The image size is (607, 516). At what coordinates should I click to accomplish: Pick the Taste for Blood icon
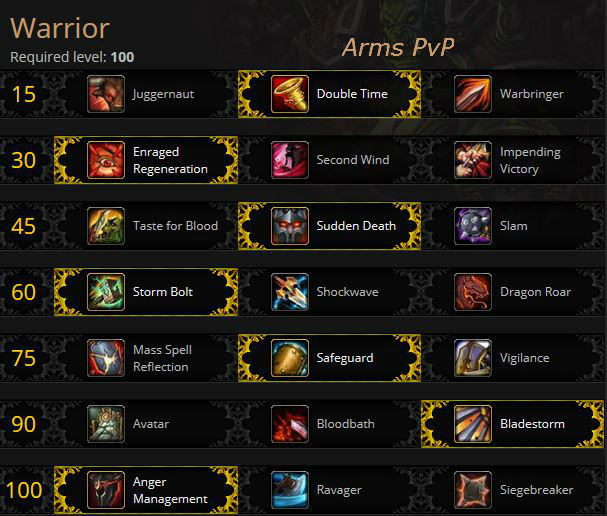tap(106, 226)
